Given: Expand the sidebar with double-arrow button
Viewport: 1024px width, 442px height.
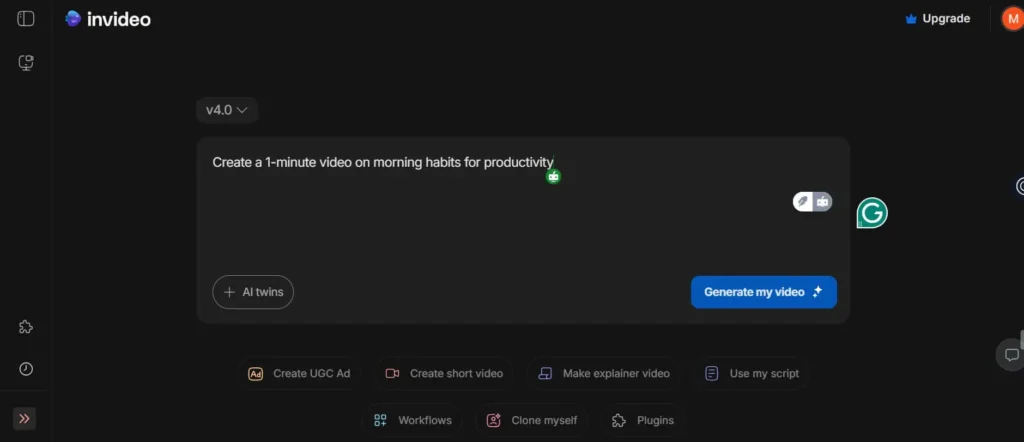Looking at the screenshot, I should (x=24, y=418).
